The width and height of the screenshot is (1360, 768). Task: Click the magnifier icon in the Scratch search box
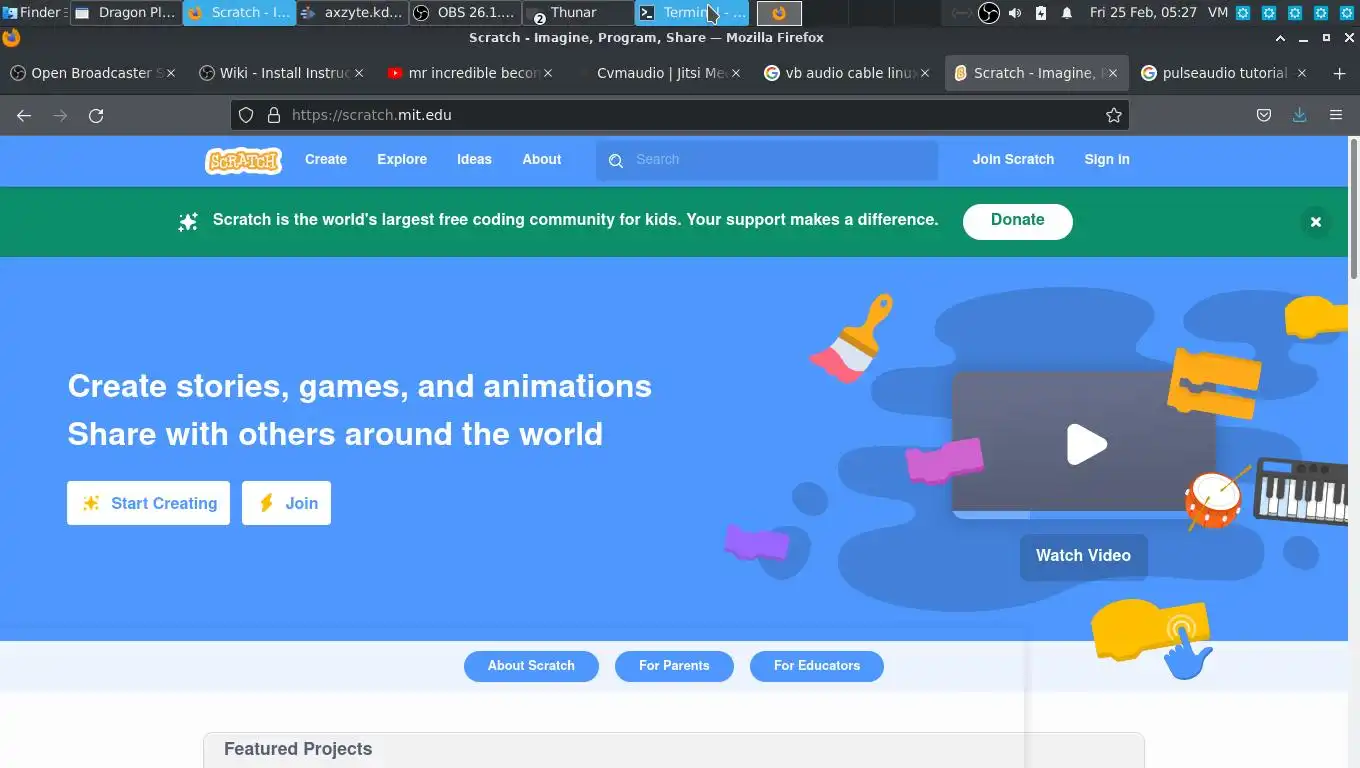pyautogui.click(x=616, y=160)
